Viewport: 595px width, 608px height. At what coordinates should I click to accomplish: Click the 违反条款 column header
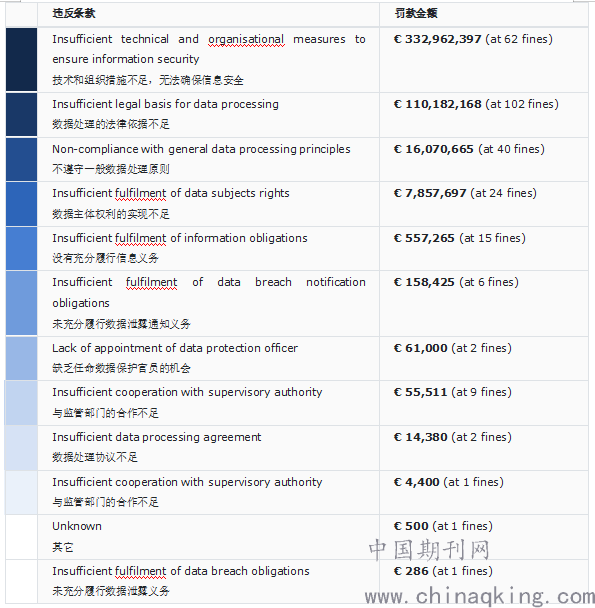74,14
